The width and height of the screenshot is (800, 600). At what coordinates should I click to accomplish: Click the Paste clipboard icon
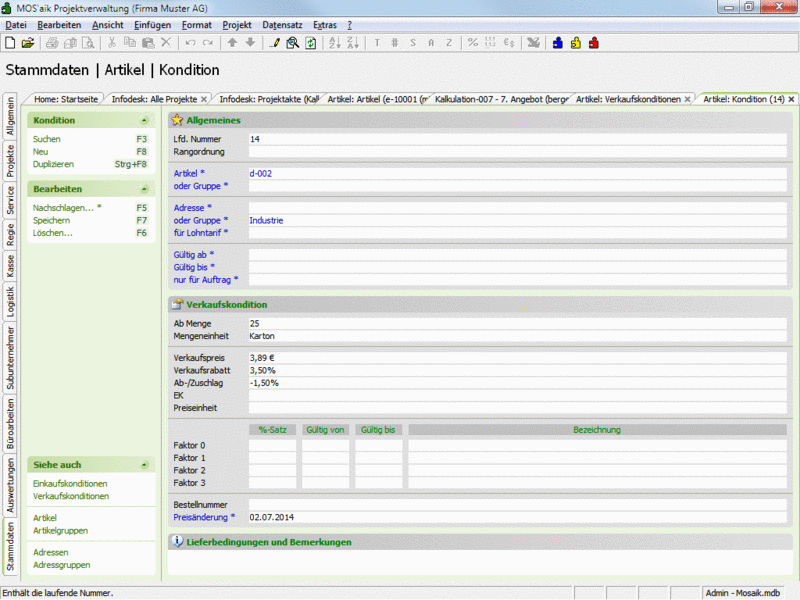tap(148, 43)
